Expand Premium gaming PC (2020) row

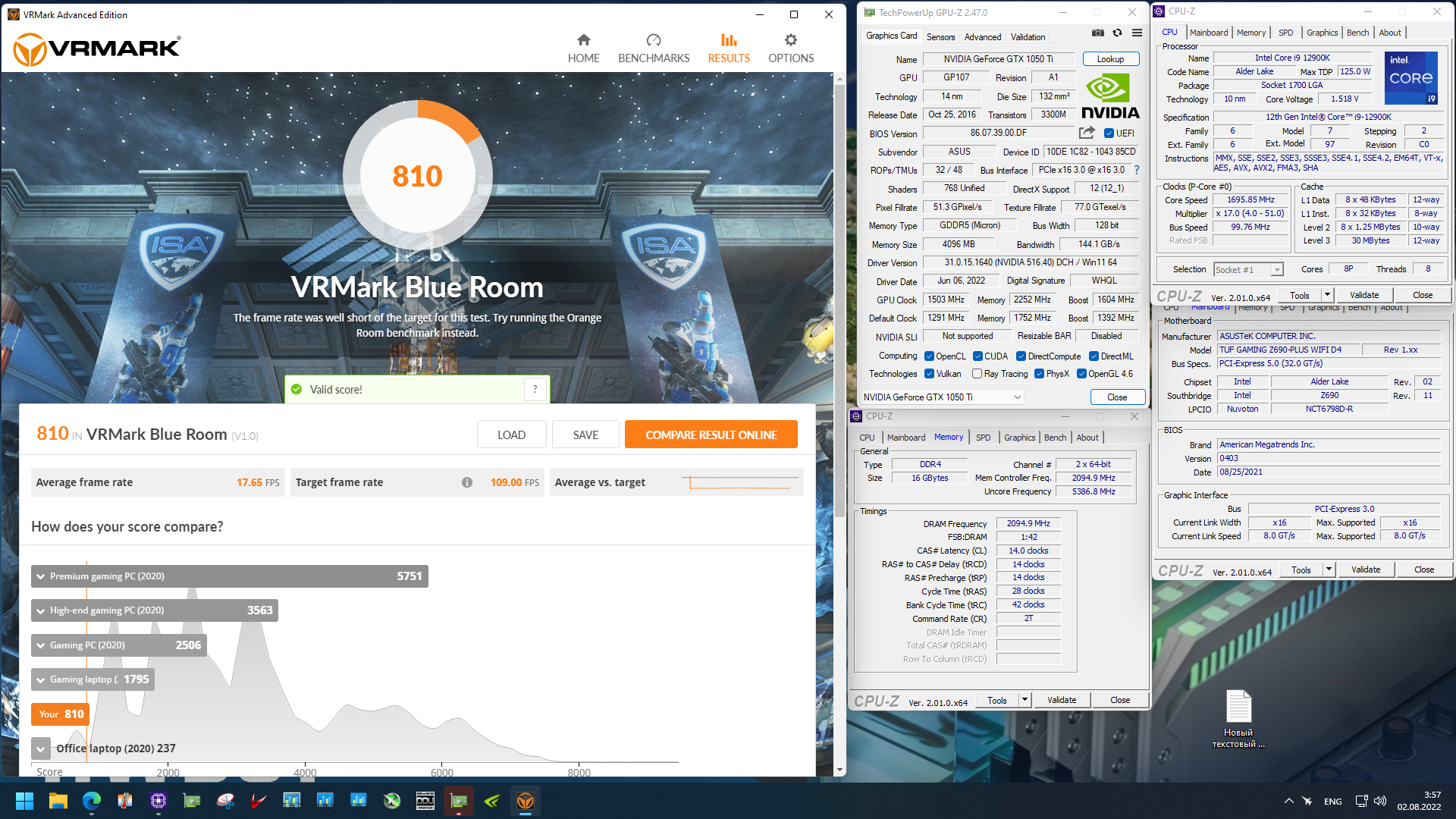coord(230,576)
